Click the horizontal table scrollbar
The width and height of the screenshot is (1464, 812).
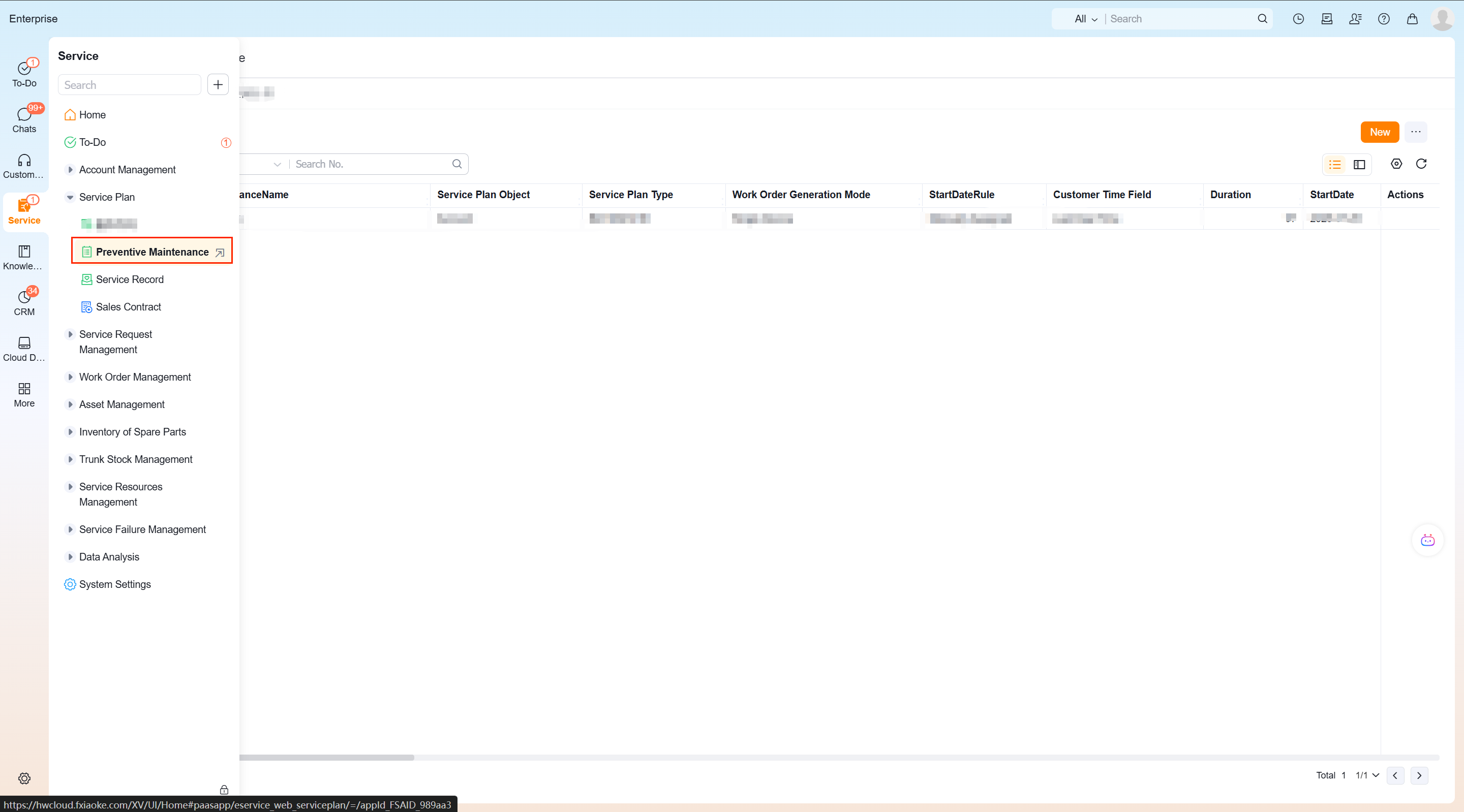coord(327,758)
